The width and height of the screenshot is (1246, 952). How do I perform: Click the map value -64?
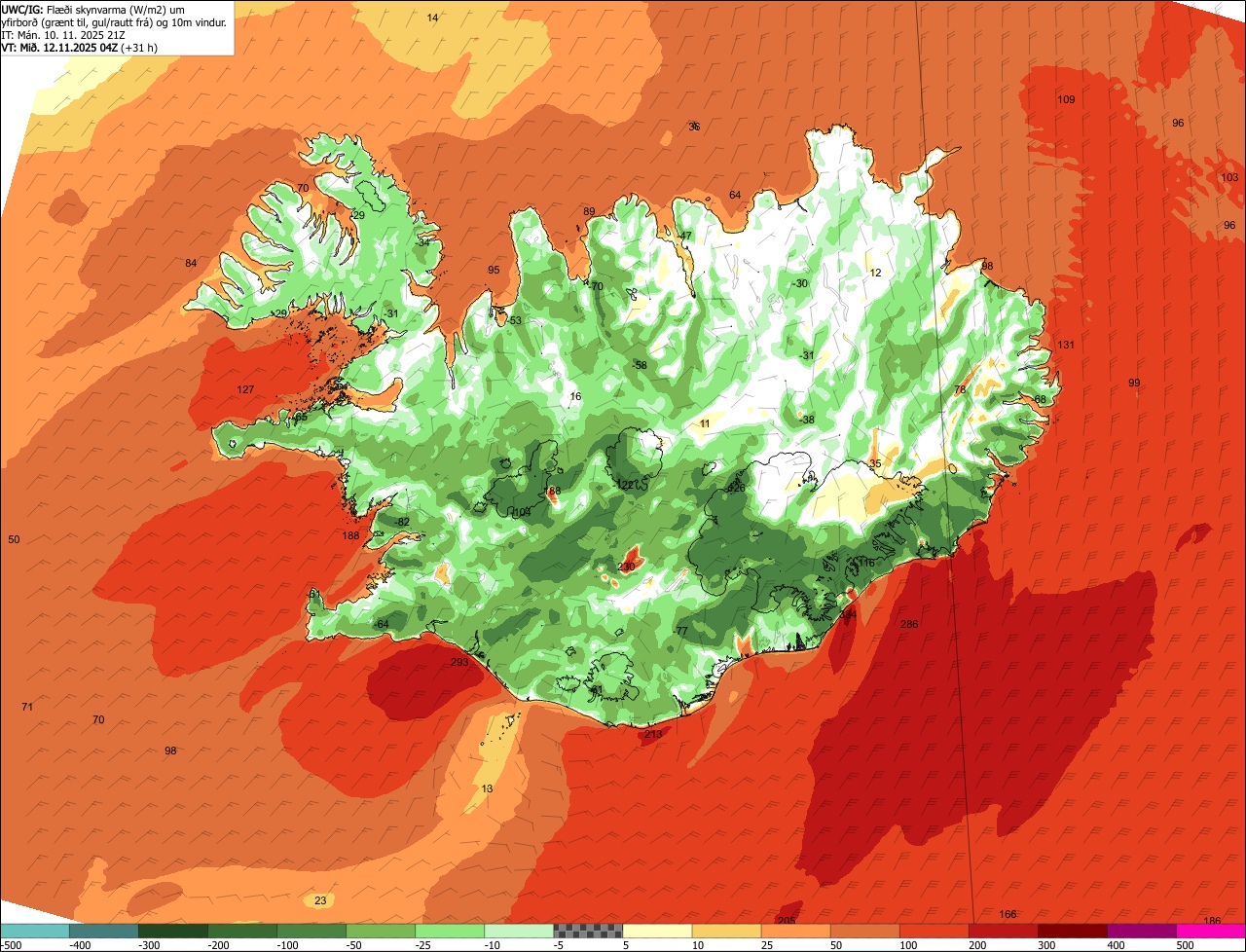[x=381, y=624]
